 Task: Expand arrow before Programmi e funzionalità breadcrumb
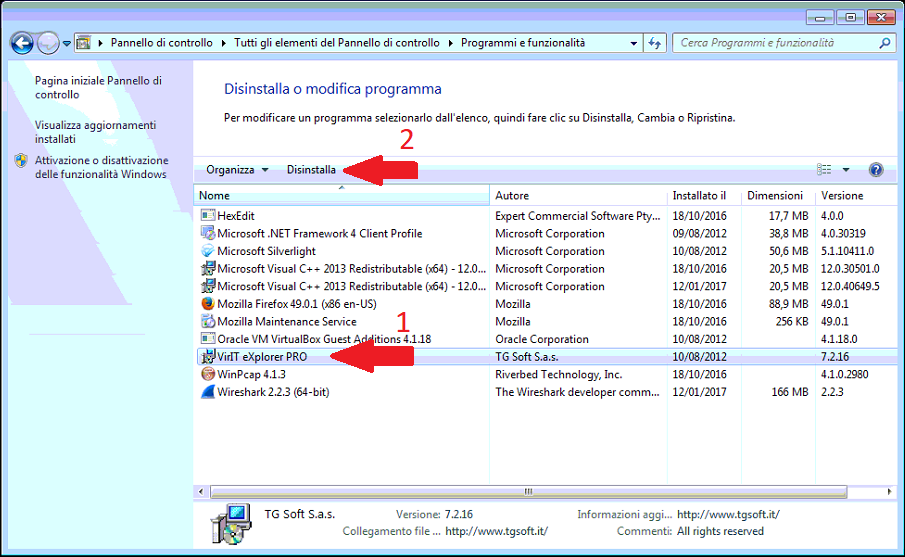tap(450, 43)
